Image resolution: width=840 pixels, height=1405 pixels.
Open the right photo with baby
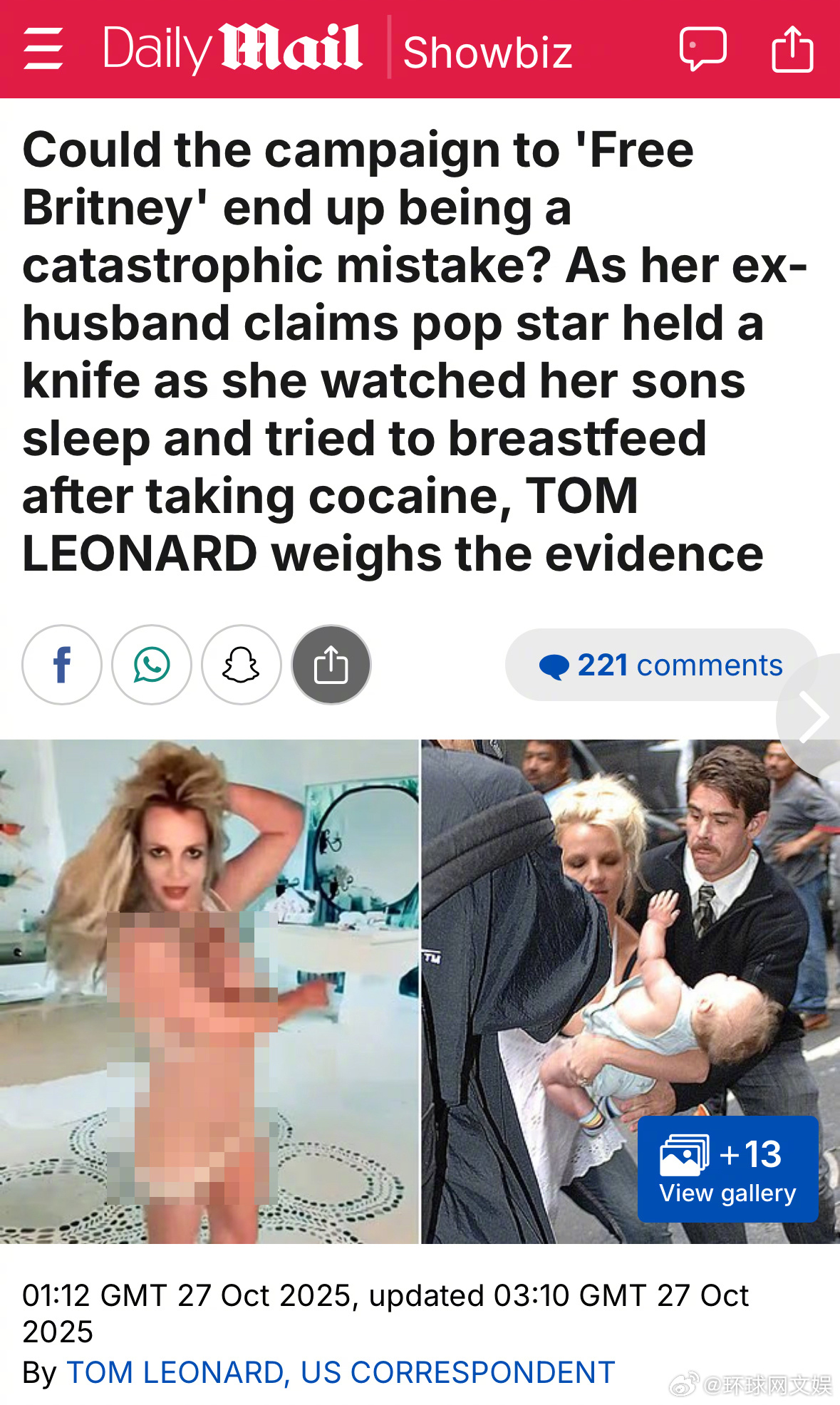point(631,992)
